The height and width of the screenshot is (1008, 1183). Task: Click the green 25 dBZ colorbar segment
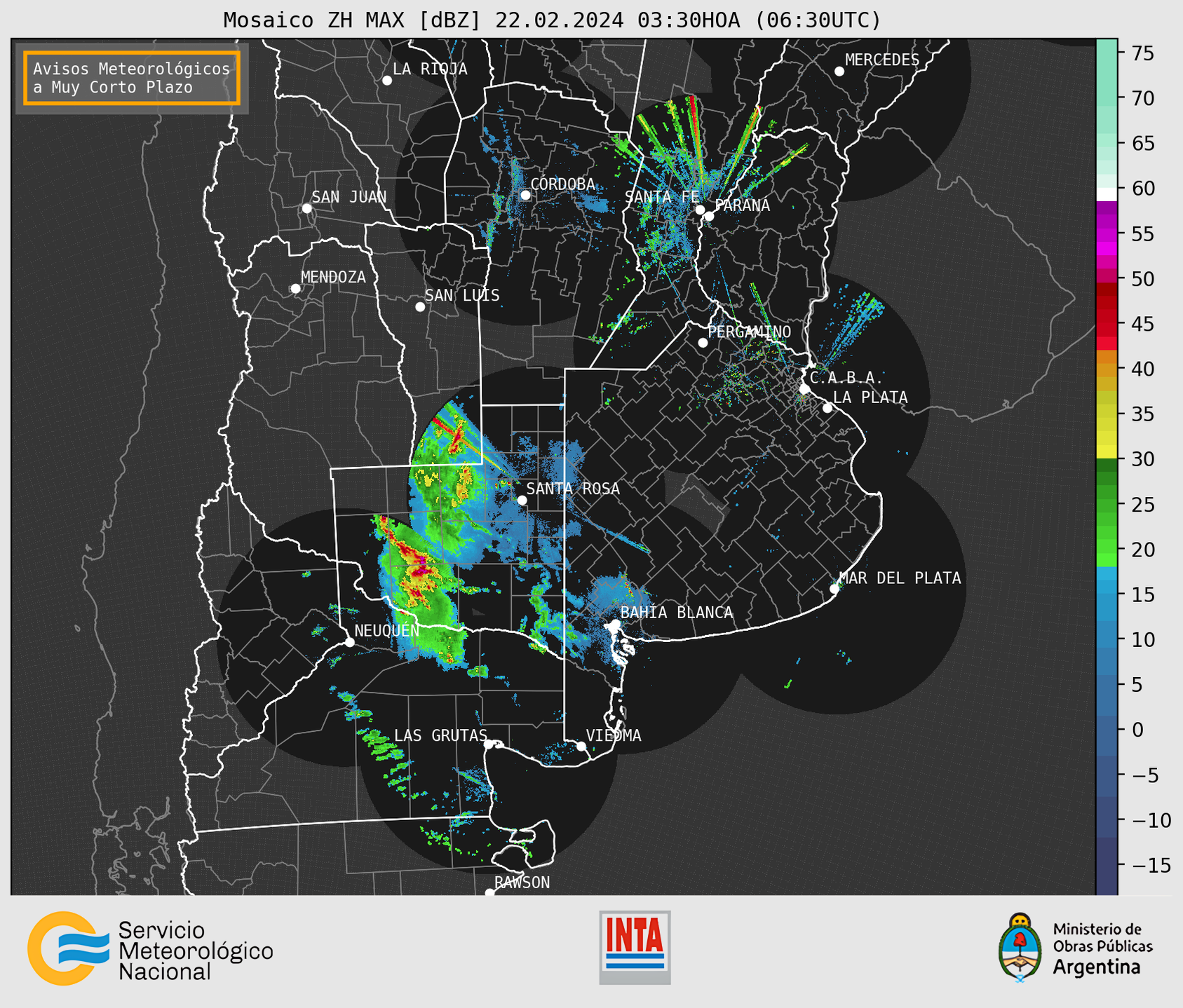1107,505
